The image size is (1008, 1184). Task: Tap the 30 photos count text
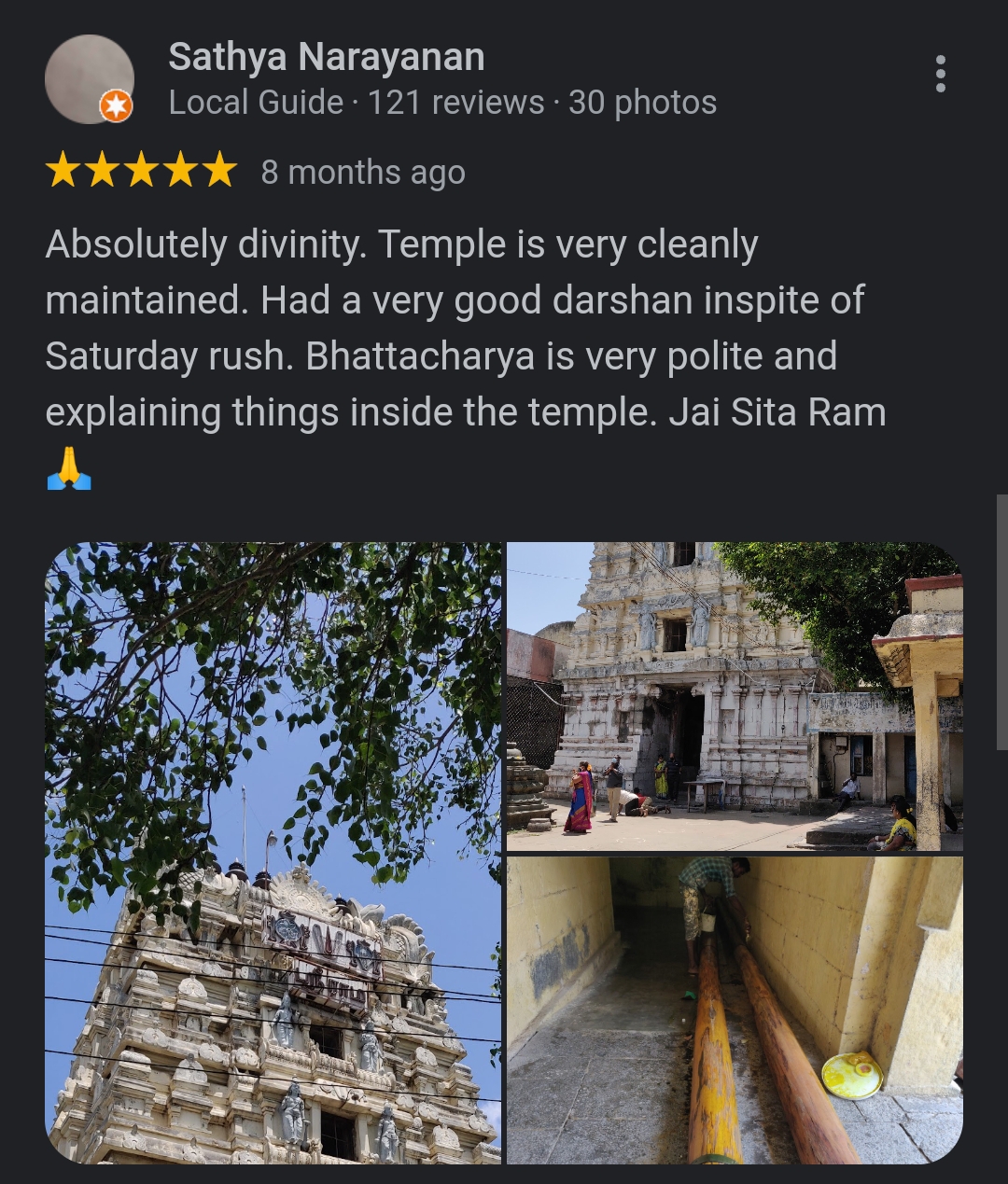(642, 103)
